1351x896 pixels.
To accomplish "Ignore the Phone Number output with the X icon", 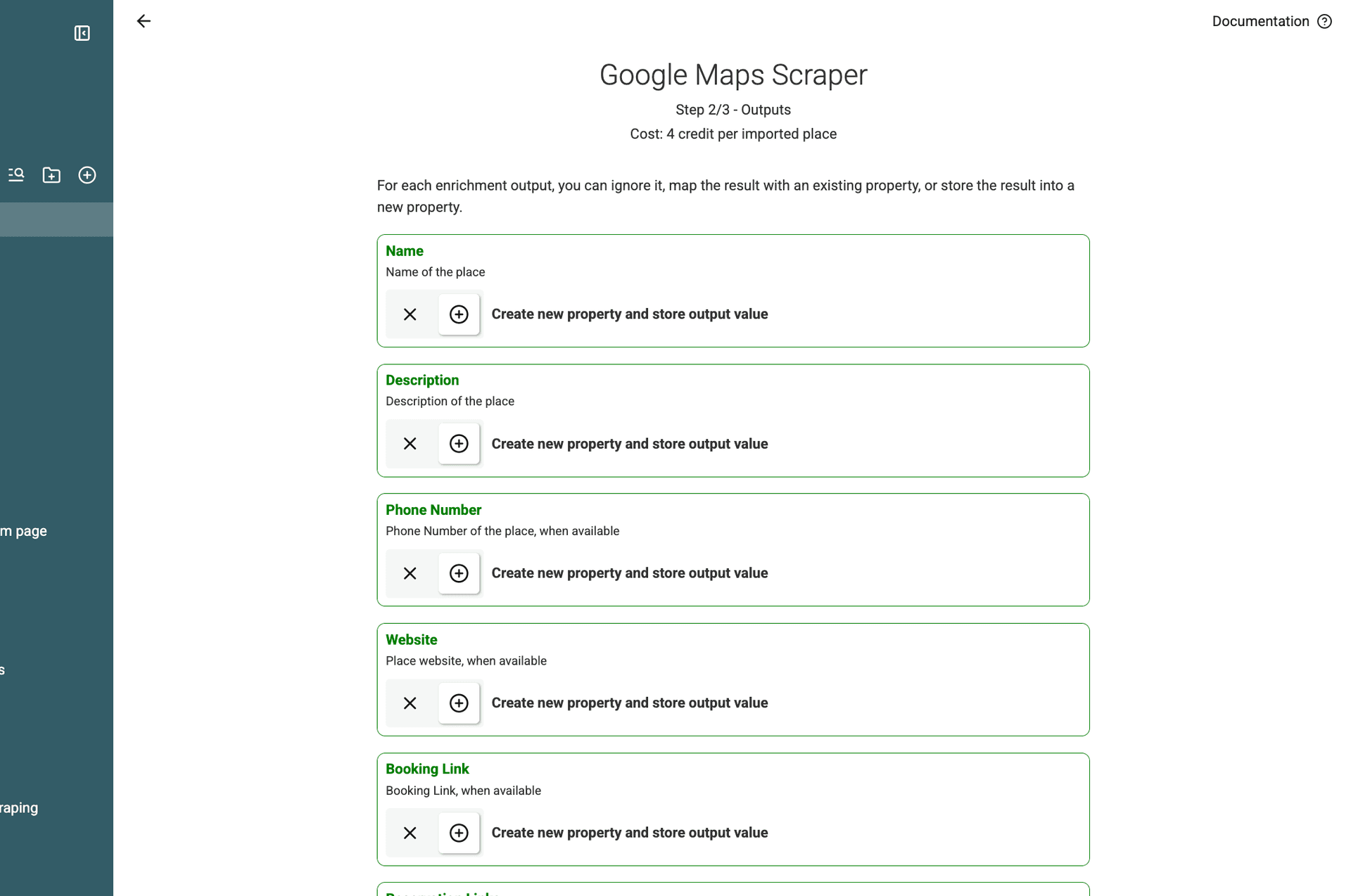I will pos(411,573).
